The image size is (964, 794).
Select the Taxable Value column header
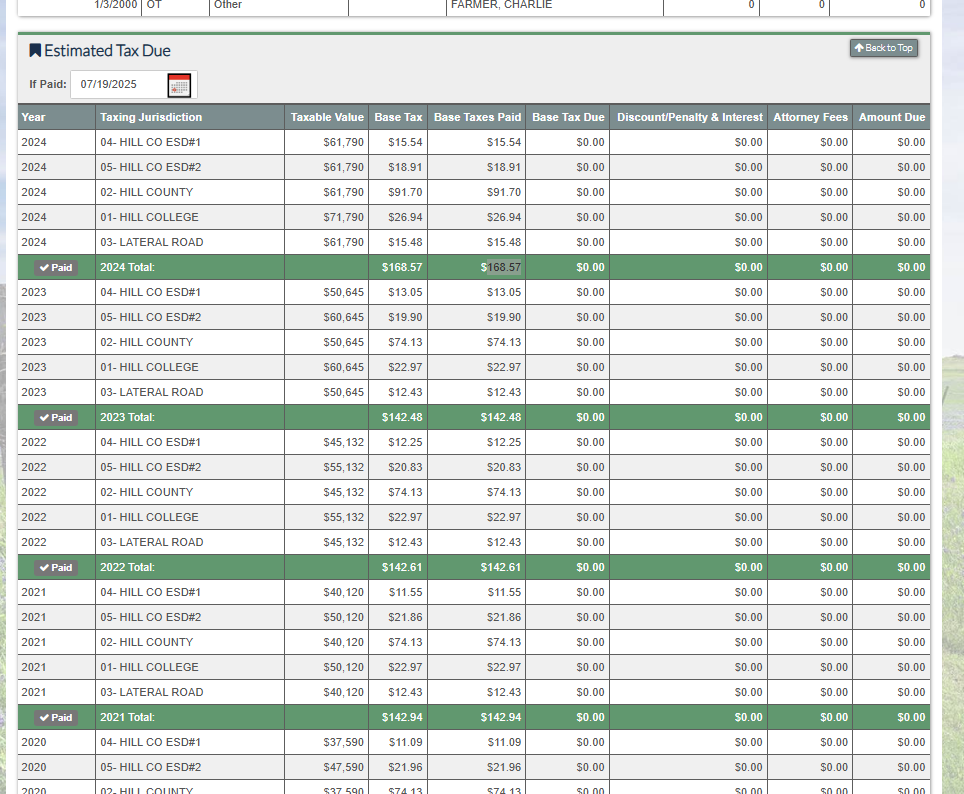(x=327, y=118)
